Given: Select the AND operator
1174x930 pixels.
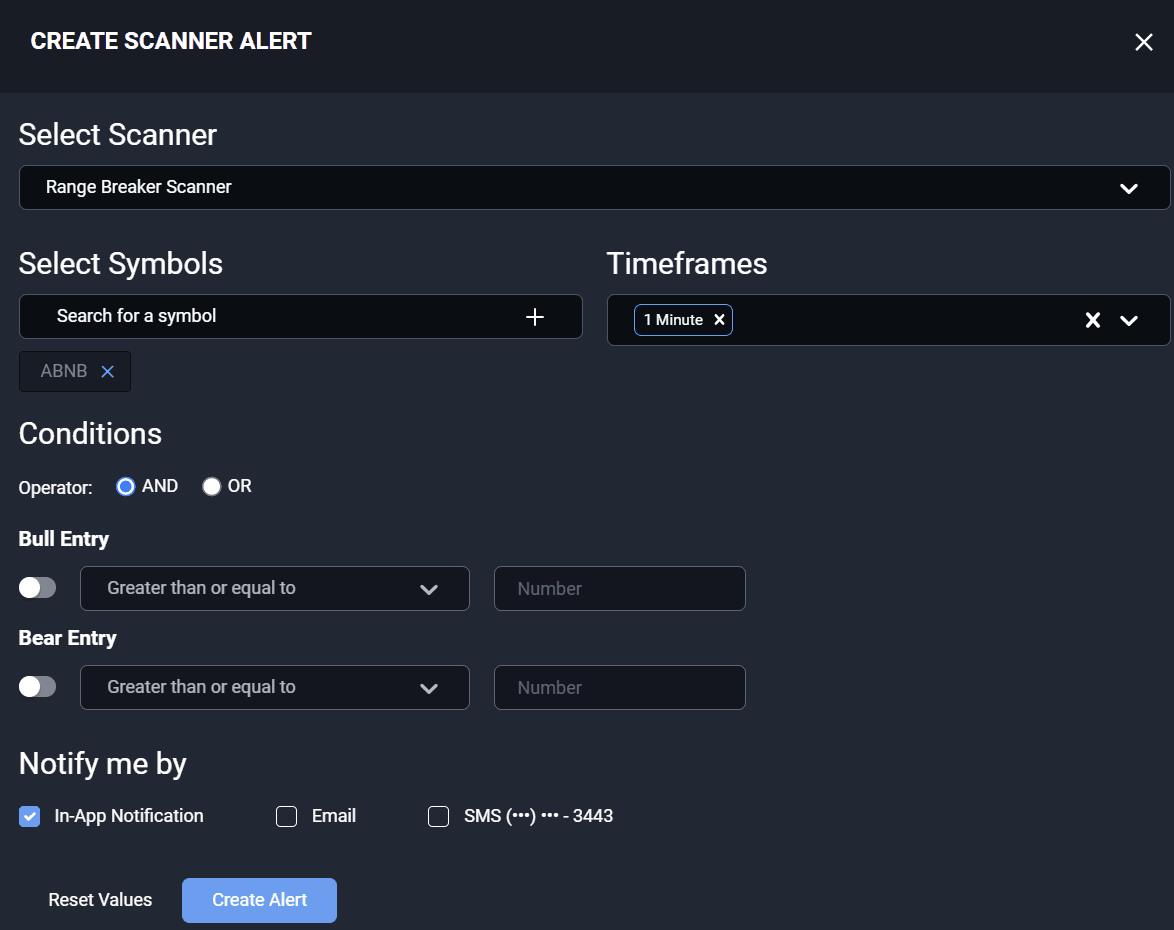Looking at the screenshot, I should pyautogui.click(x=125, y=487).
